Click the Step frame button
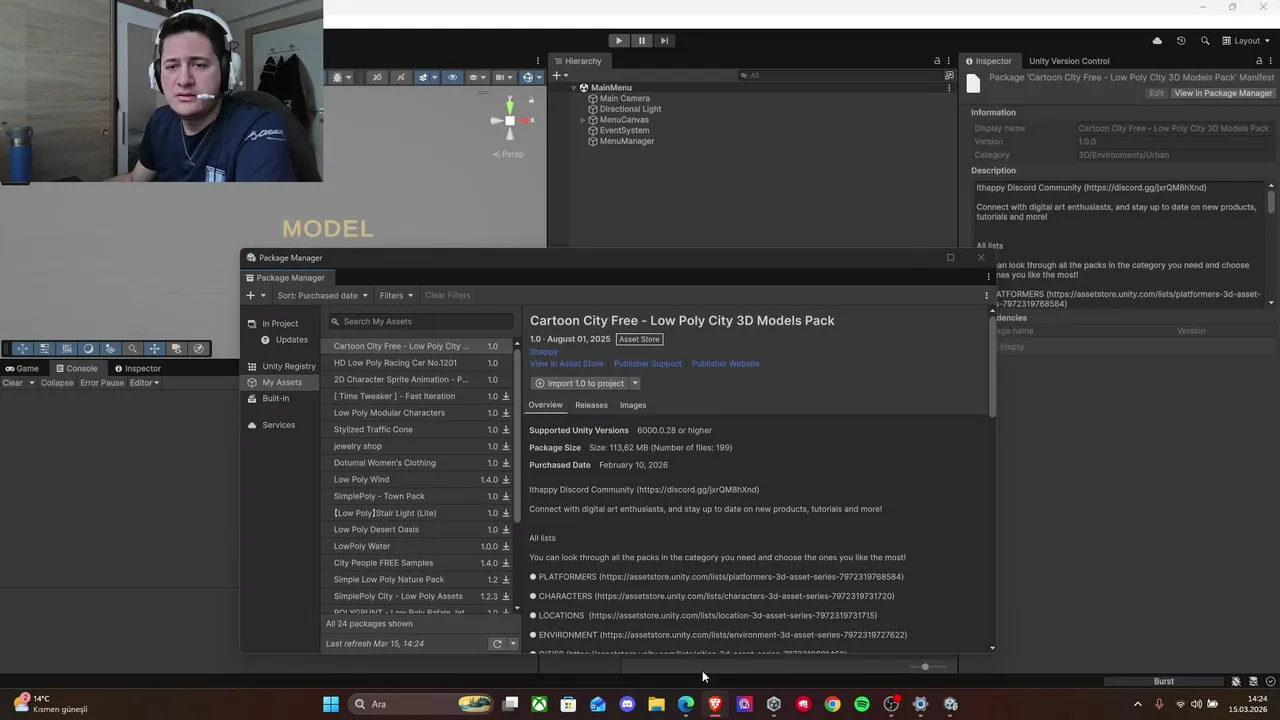Image resolution: width=1280 pixels, height=720 pixels. point(664,41)
